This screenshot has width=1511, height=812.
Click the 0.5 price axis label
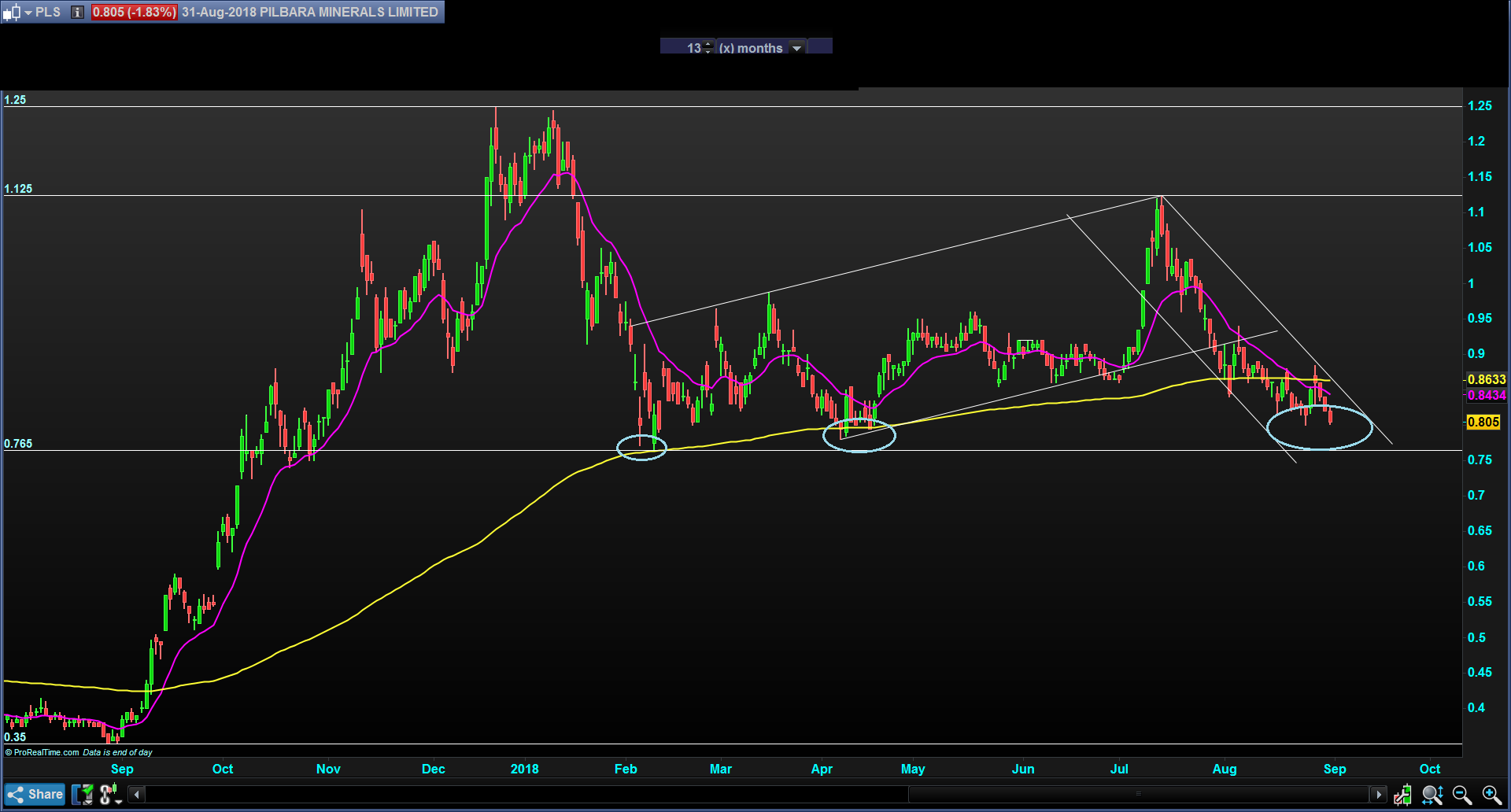1476,637
